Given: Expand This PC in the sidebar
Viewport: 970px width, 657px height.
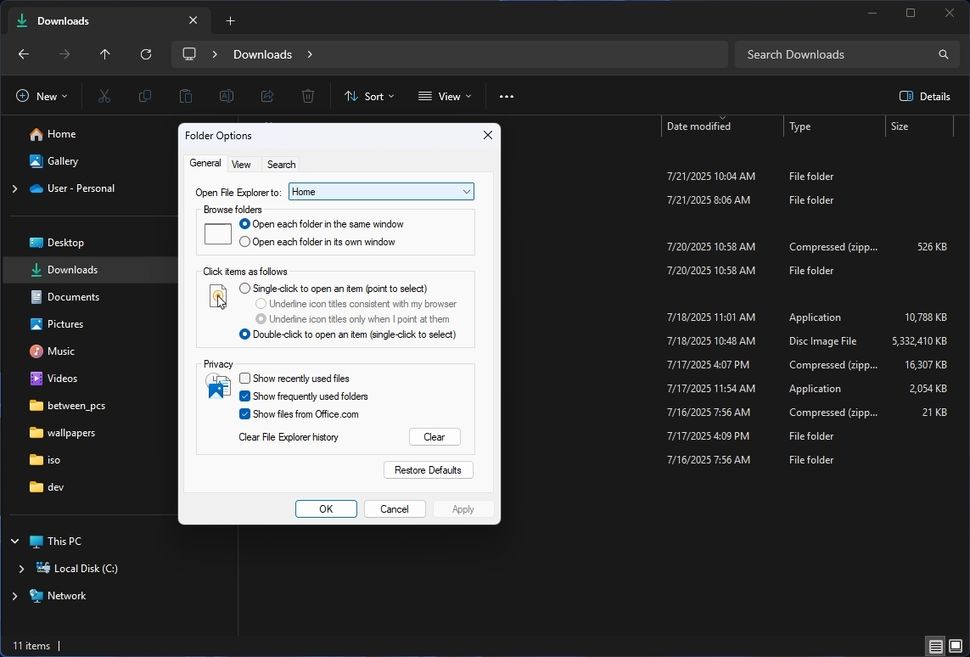Looking at the screenshot, I should click(x=14, y=541).
